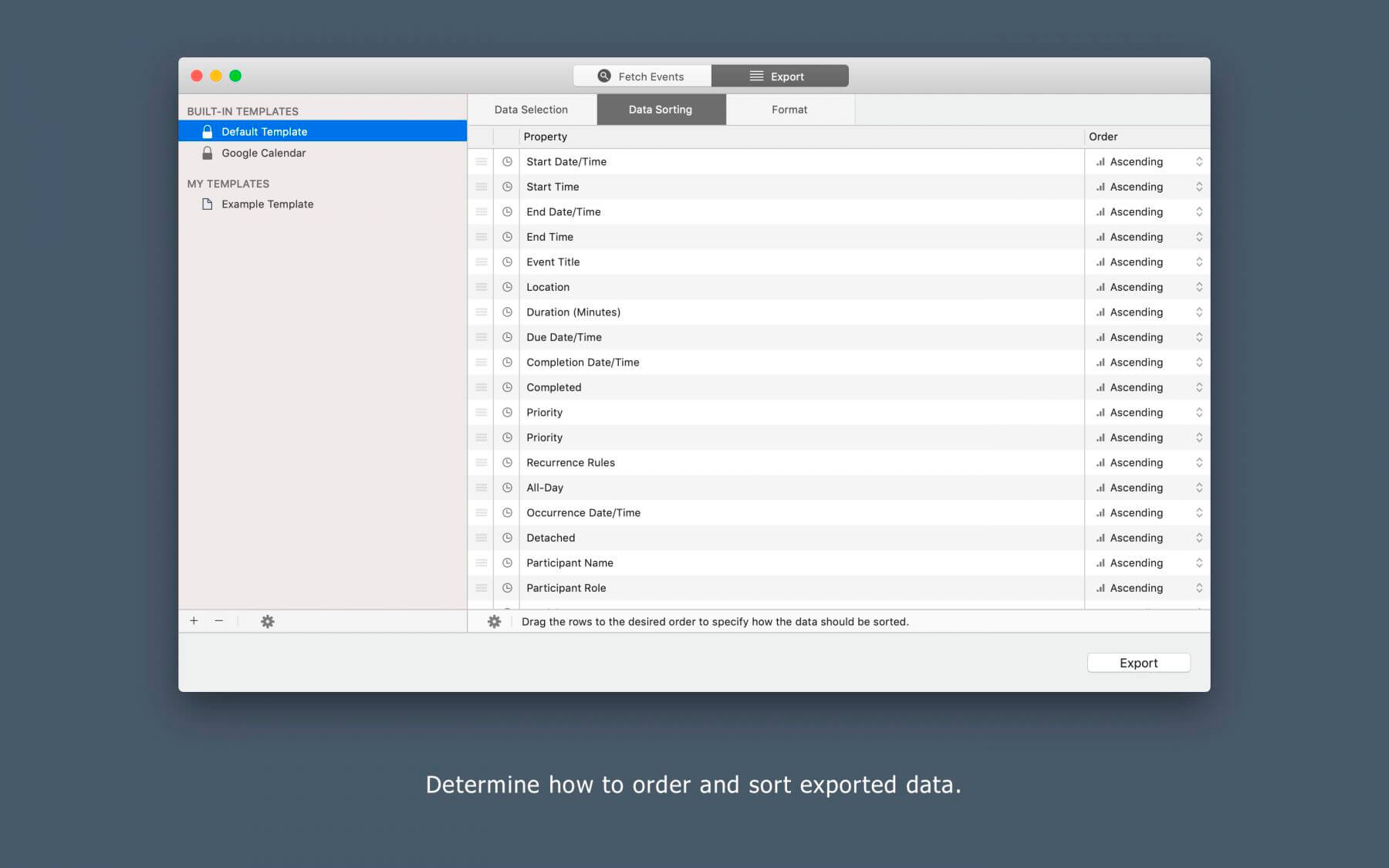1389x868 pixels.
Task: Click the document icon of Example Template
Action: 207,204
